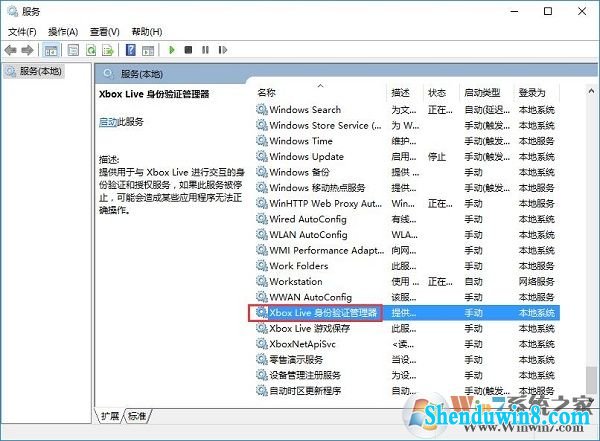Restart the service with restart icon
The image size is (600, 441).
(223, 50)
